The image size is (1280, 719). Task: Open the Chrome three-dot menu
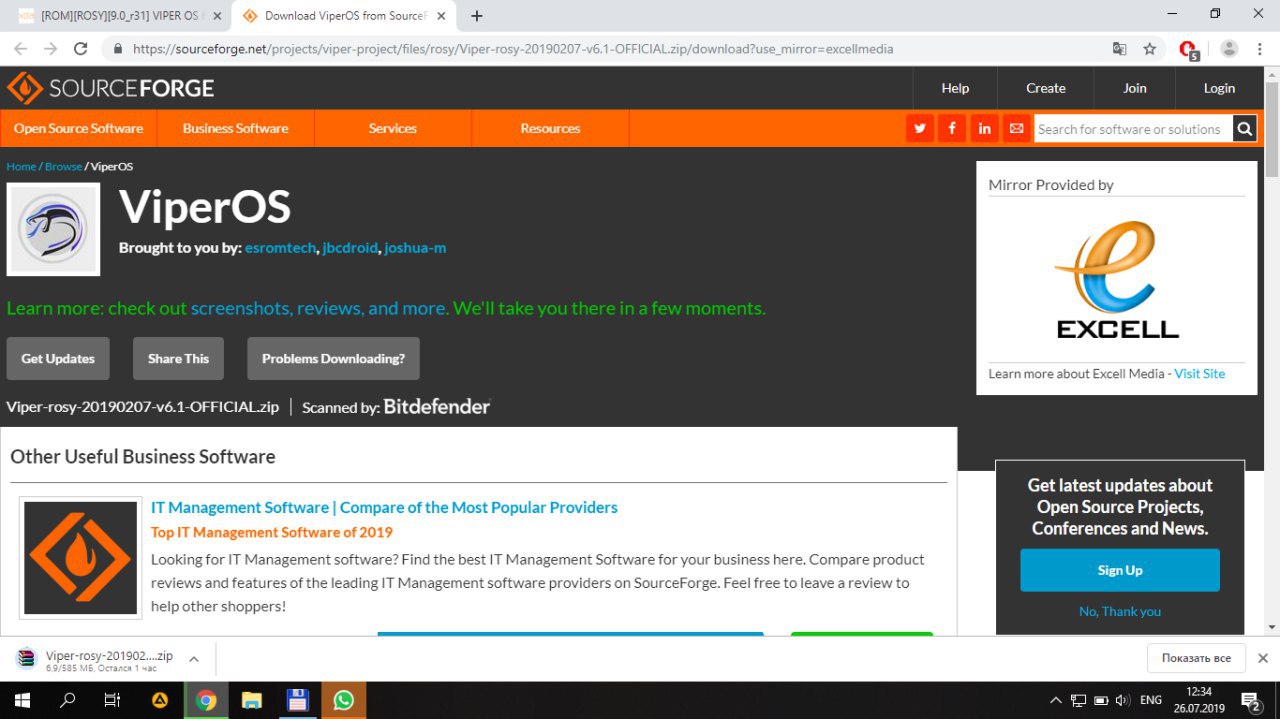tap(1260, 49)
